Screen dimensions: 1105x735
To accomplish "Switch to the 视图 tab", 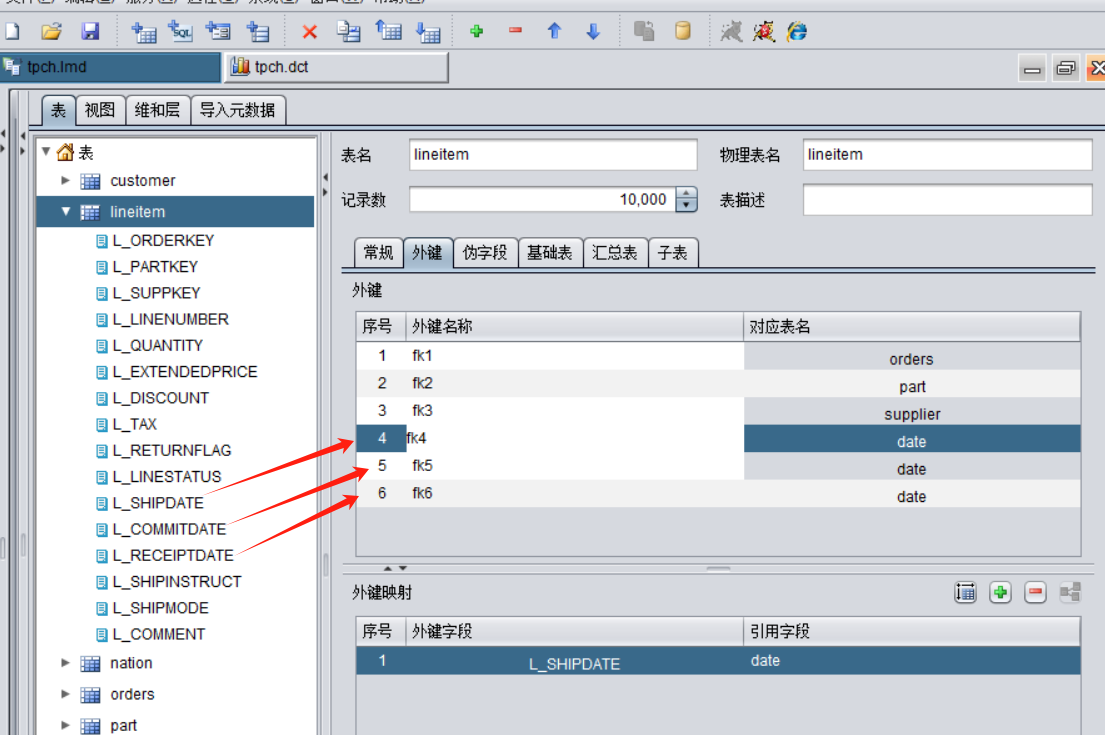I will pos(100,110).
